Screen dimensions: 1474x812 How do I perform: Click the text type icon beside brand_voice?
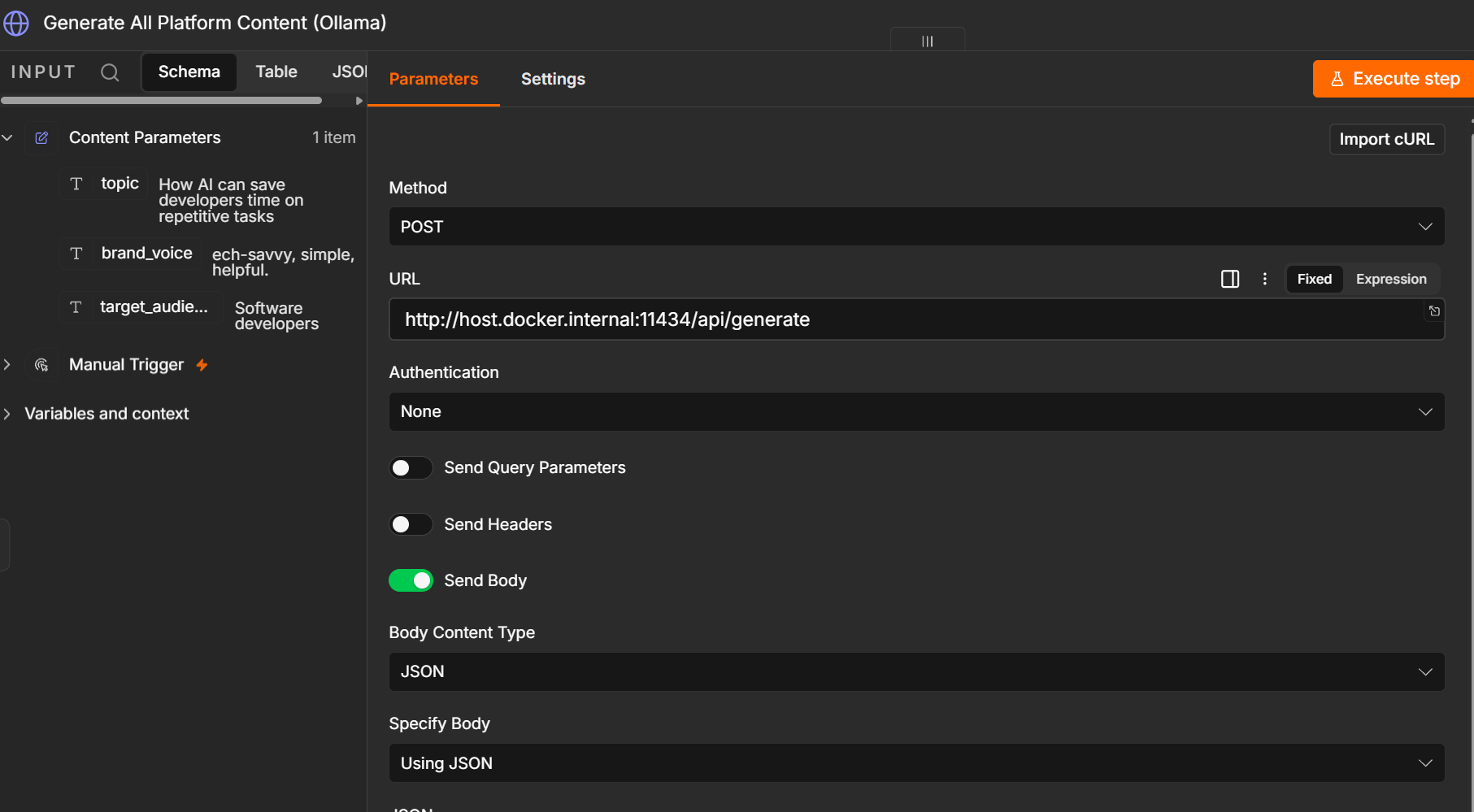tap(76, 254)
